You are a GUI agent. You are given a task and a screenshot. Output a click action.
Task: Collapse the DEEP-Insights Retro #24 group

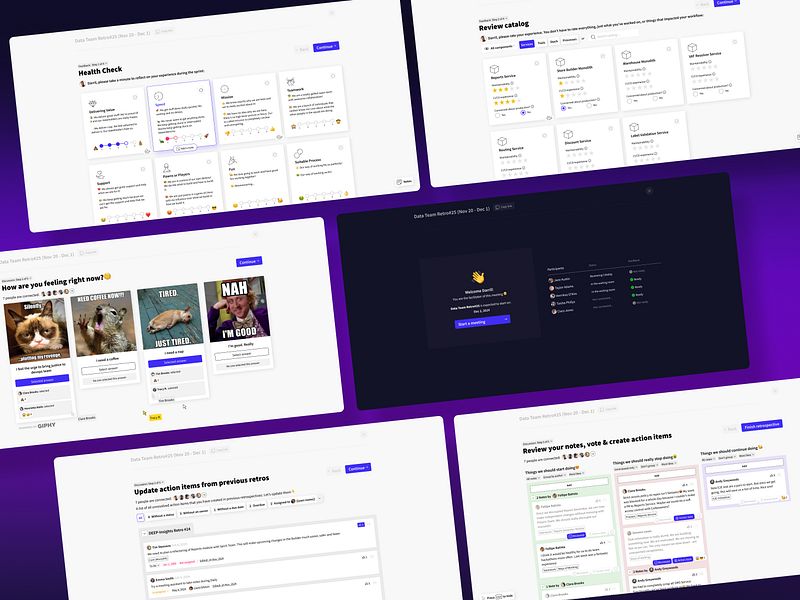[144, 533]
